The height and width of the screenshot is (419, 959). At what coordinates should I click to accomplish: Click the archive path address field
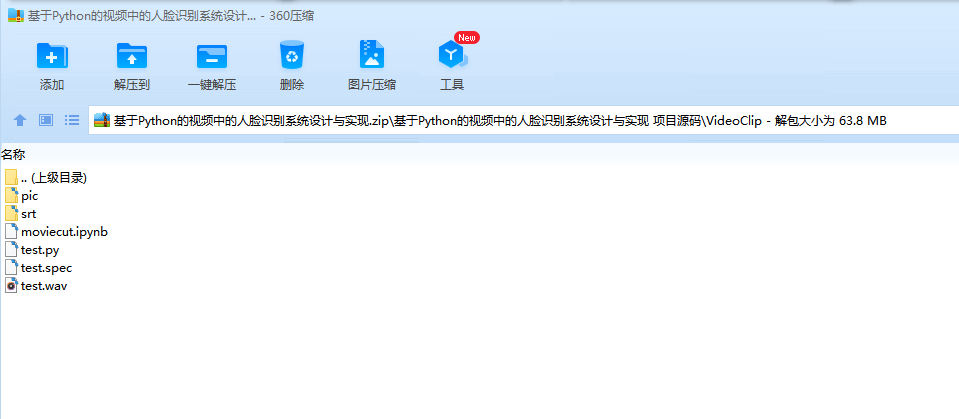525,121
